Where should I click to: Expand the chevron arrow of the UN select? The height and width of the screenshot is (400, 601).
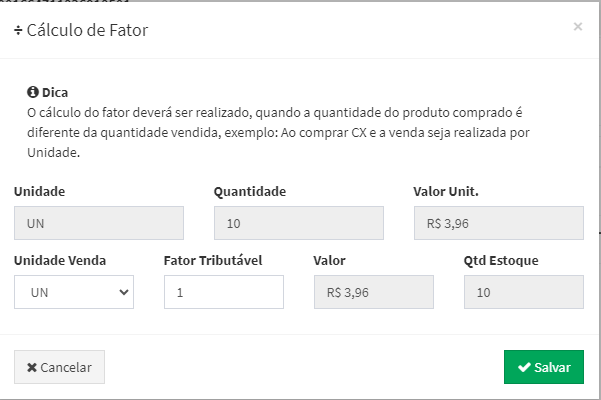(x=124, y=292)
